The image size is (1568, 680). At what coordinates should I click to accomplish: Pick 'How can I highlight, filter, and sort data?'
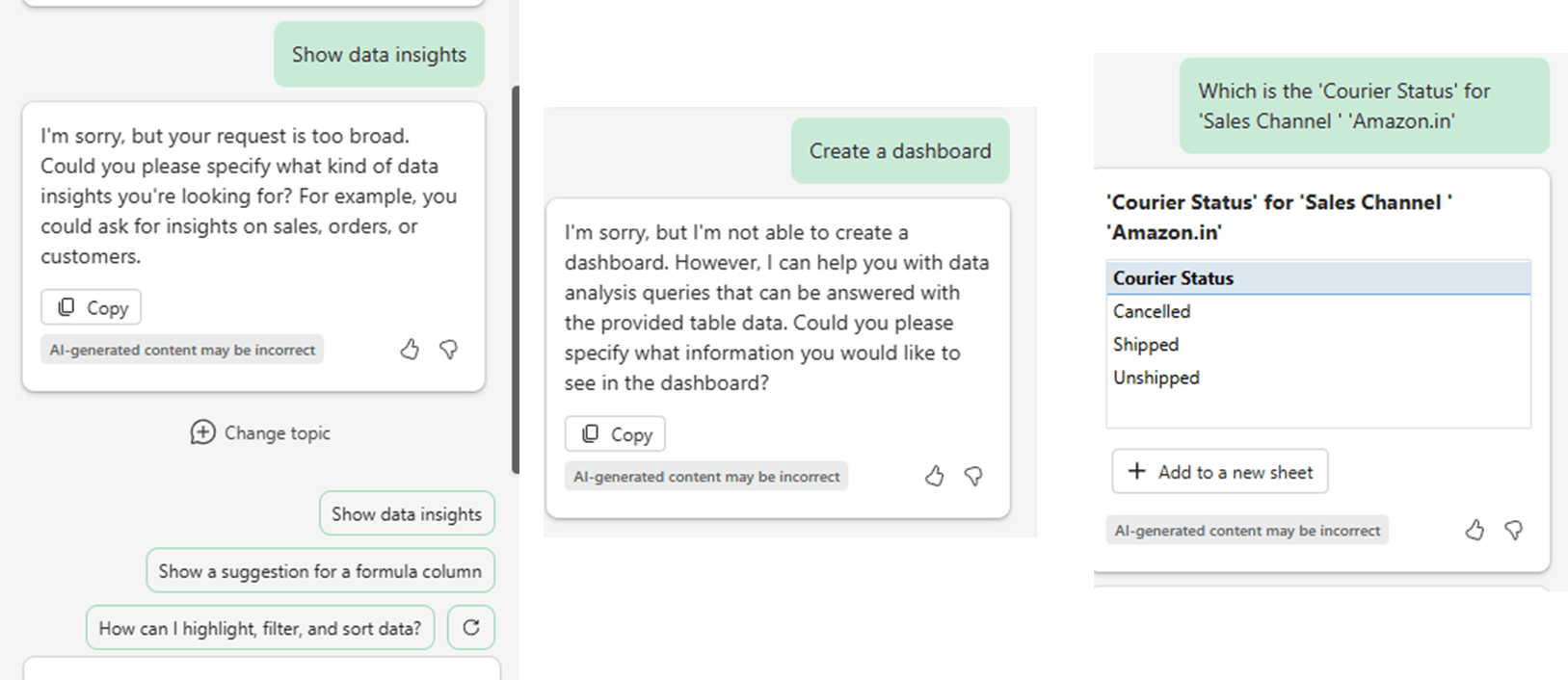(260, 628)
